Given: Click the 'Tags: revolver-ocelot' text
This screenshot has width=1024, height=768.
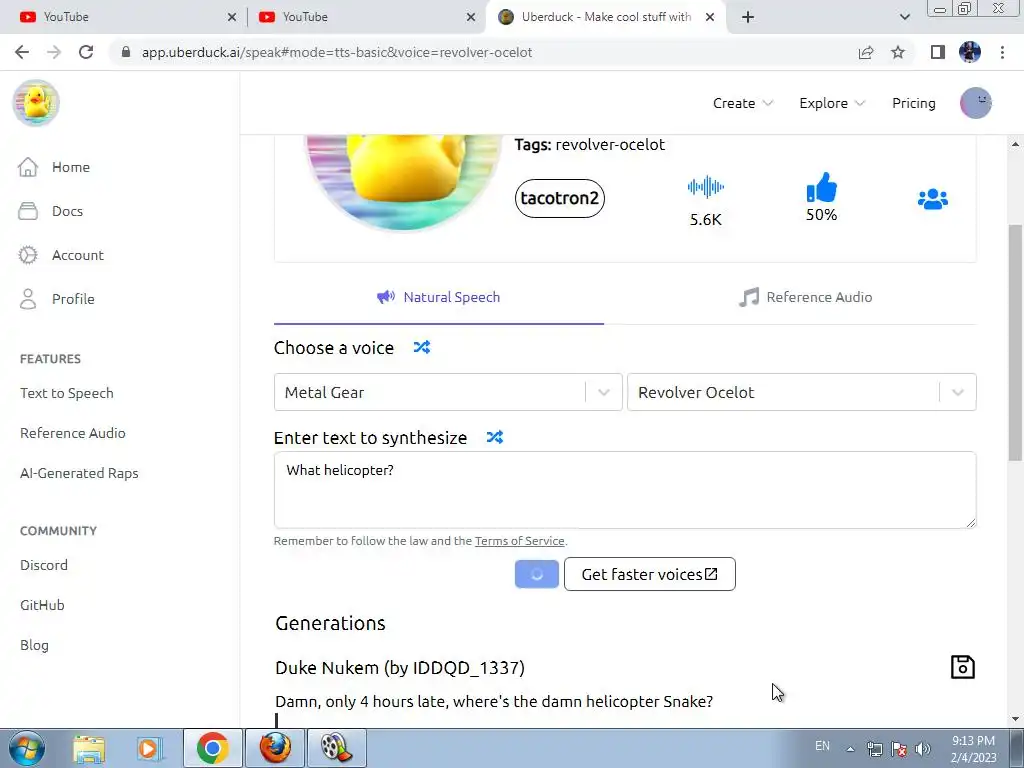Looking at the screenshot, I should 589,144.
